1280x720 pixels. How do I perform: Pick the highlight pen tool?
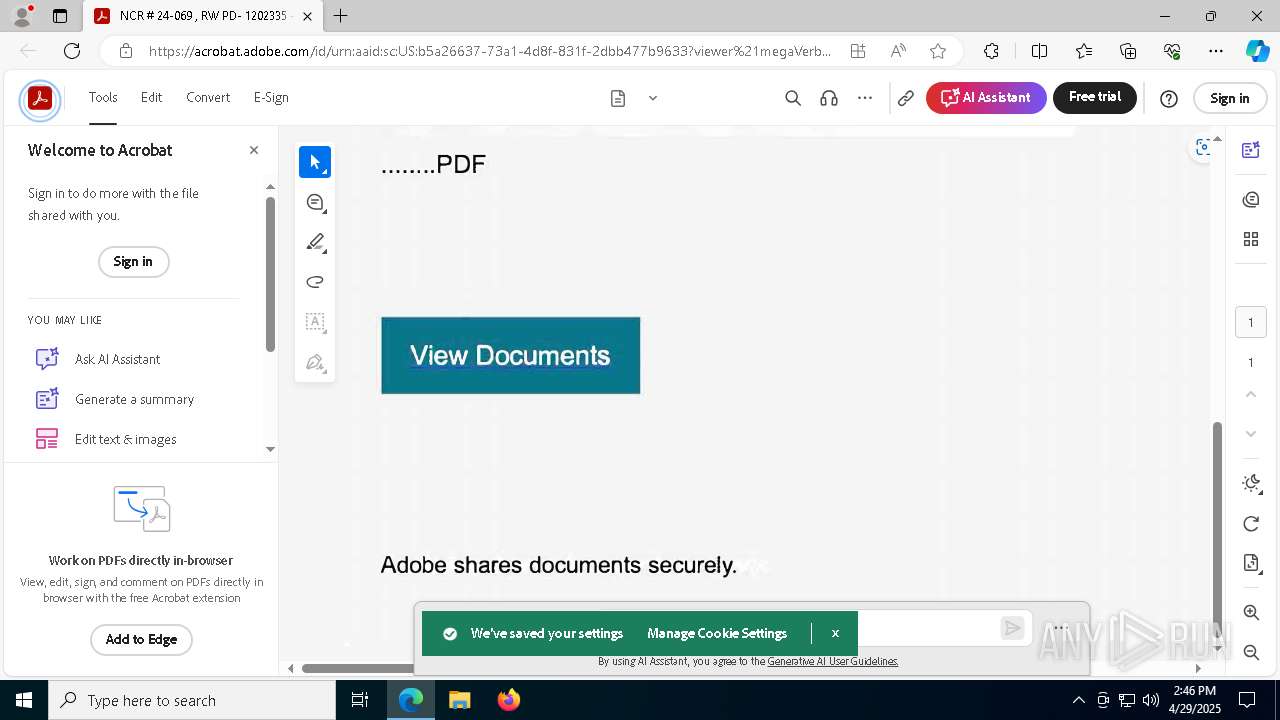click(315, 242)
